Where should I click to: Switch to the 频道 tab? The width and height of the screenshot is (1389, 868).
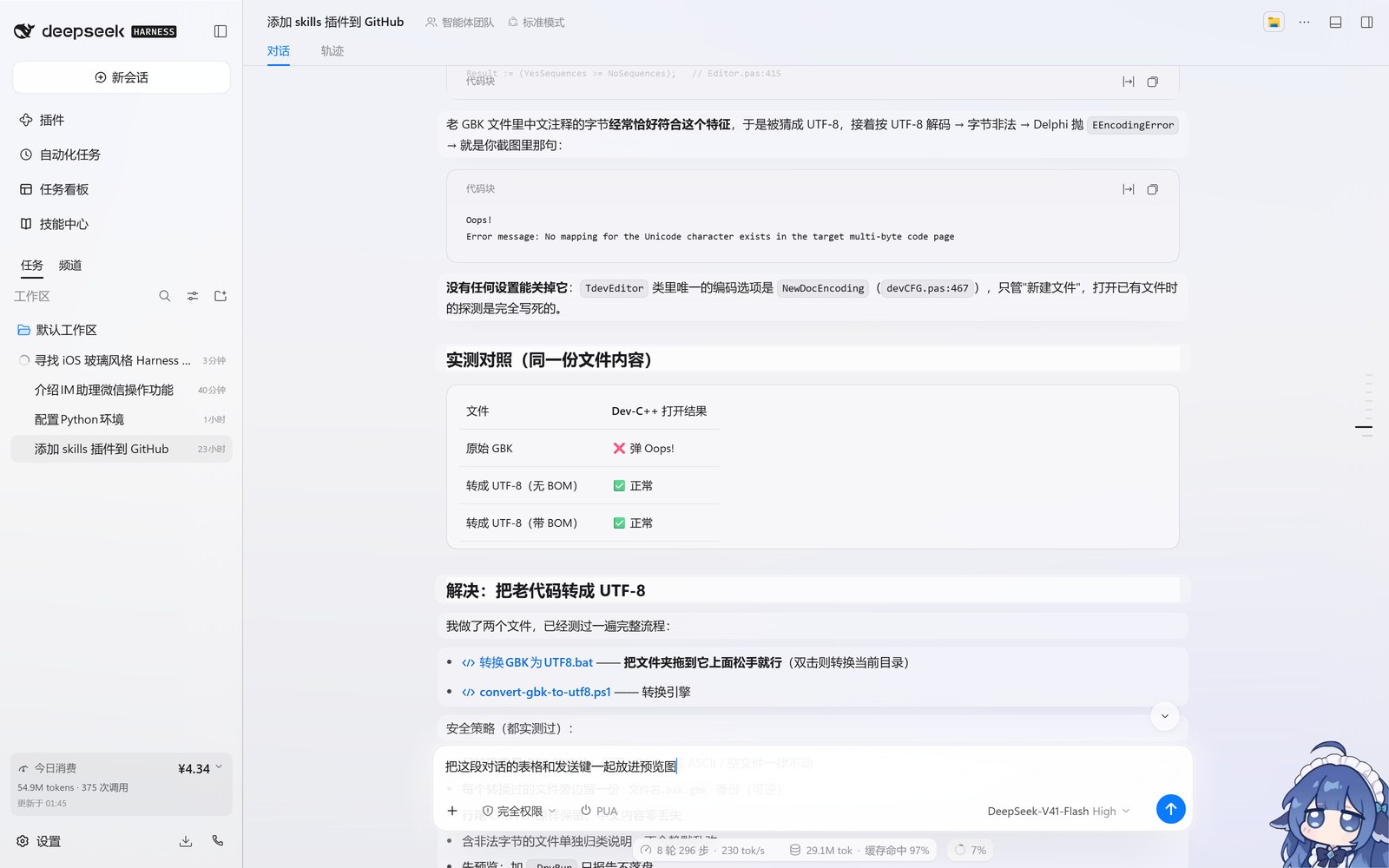tap(70, 266)
